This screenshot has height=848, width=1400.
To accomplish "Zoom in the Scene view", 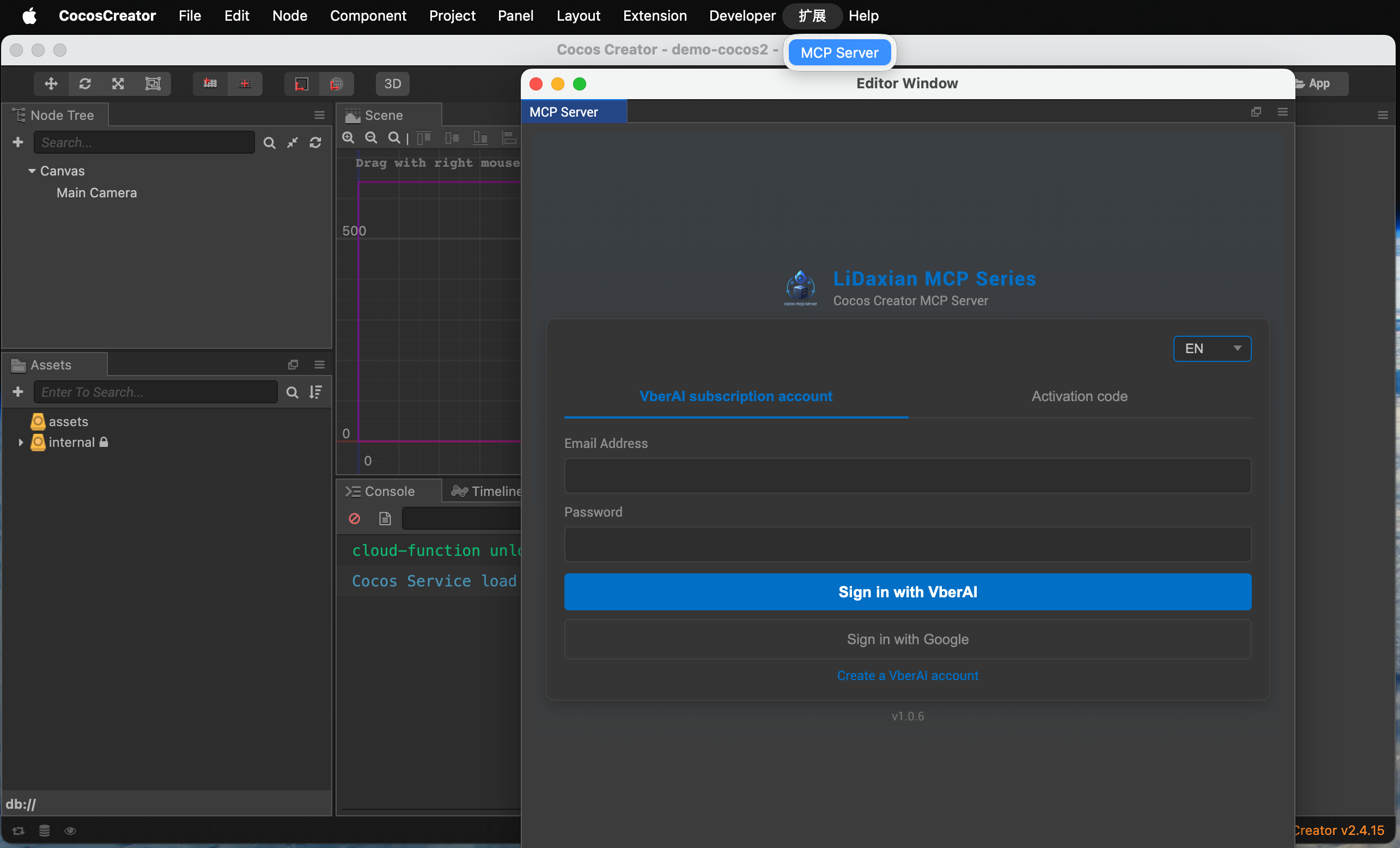I will [348, 138].
